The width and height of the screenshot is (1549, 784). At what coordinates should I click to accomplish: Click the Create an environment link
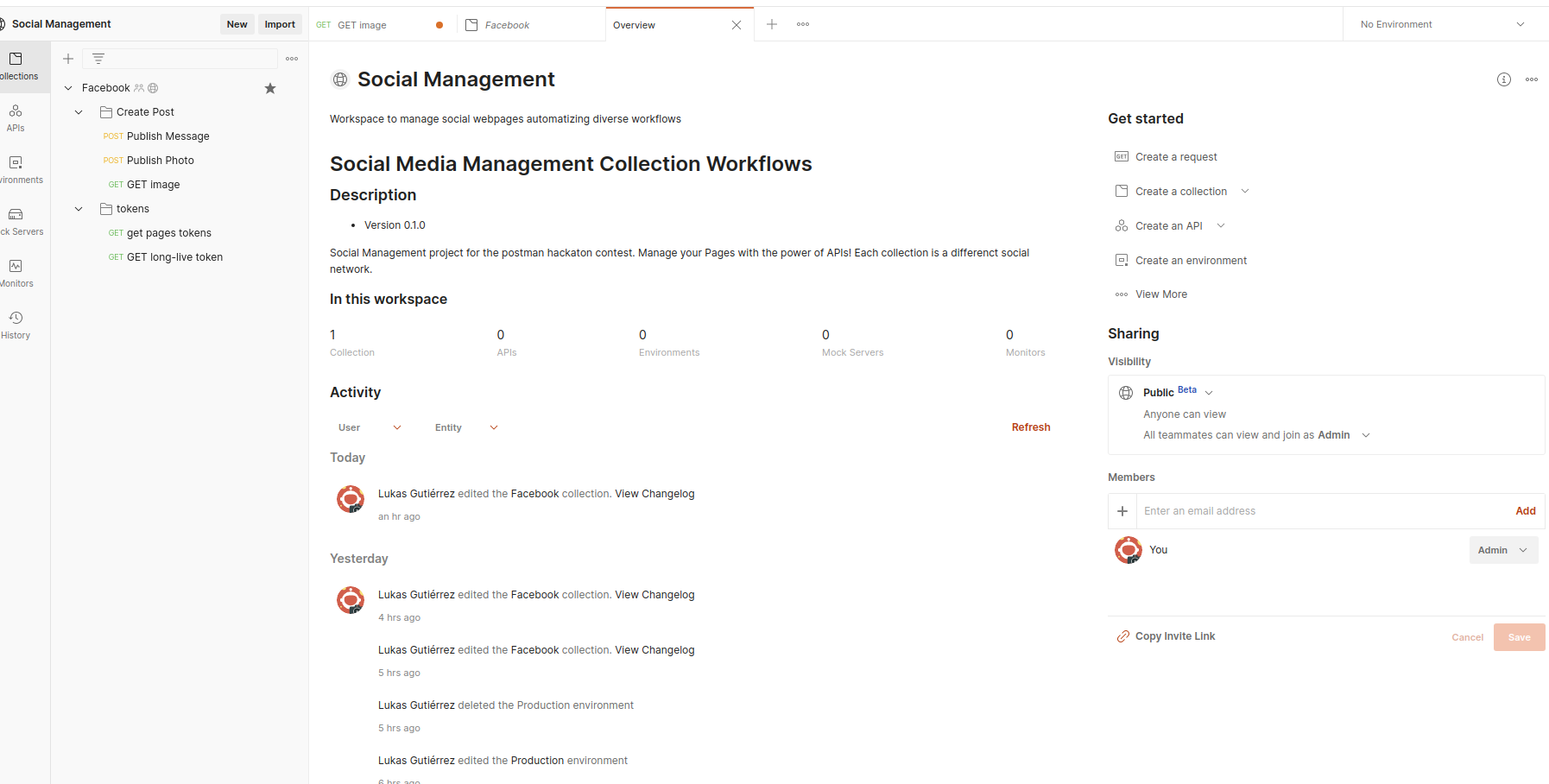(x=1191, y=260)
